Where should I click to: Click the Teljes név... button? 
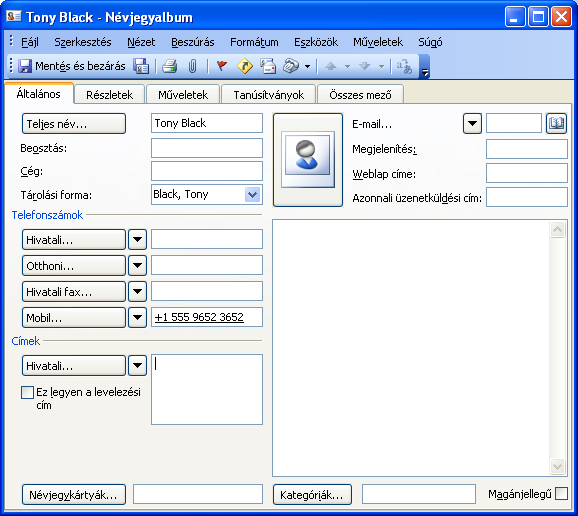pos(74,124)
